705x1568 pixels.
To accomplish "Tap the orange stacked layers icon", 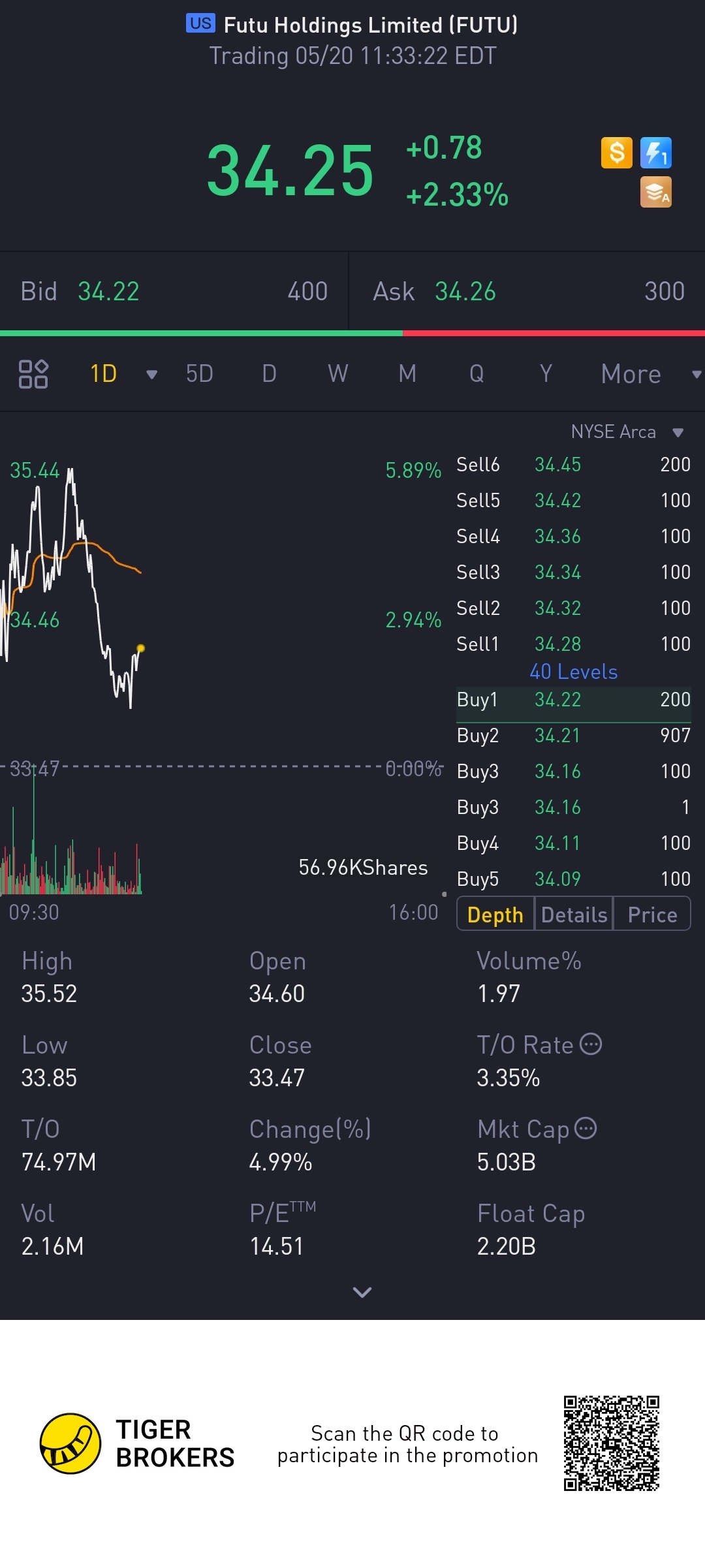I will click(x=656, y=193).
